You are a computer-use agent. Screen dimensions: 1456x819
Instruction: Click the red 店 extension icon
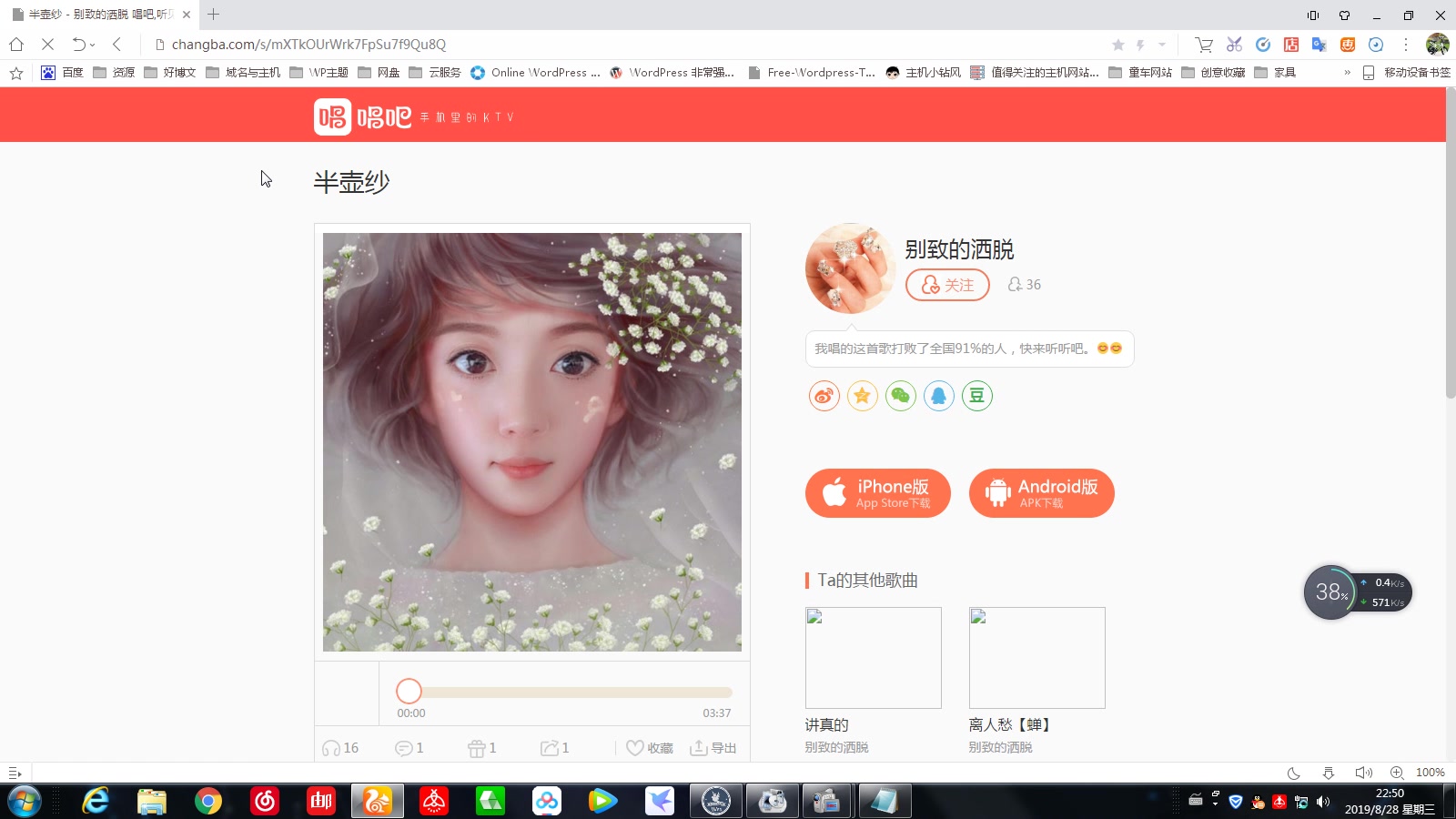pos(1291,44)
